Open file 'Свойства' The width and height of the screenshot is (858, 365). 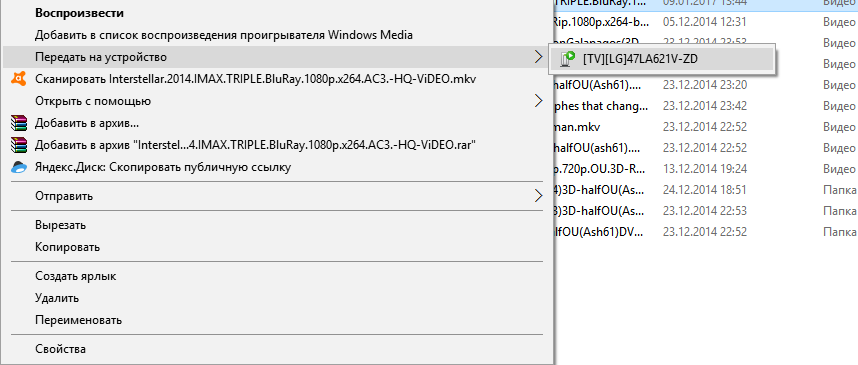[x=278, y=349]
